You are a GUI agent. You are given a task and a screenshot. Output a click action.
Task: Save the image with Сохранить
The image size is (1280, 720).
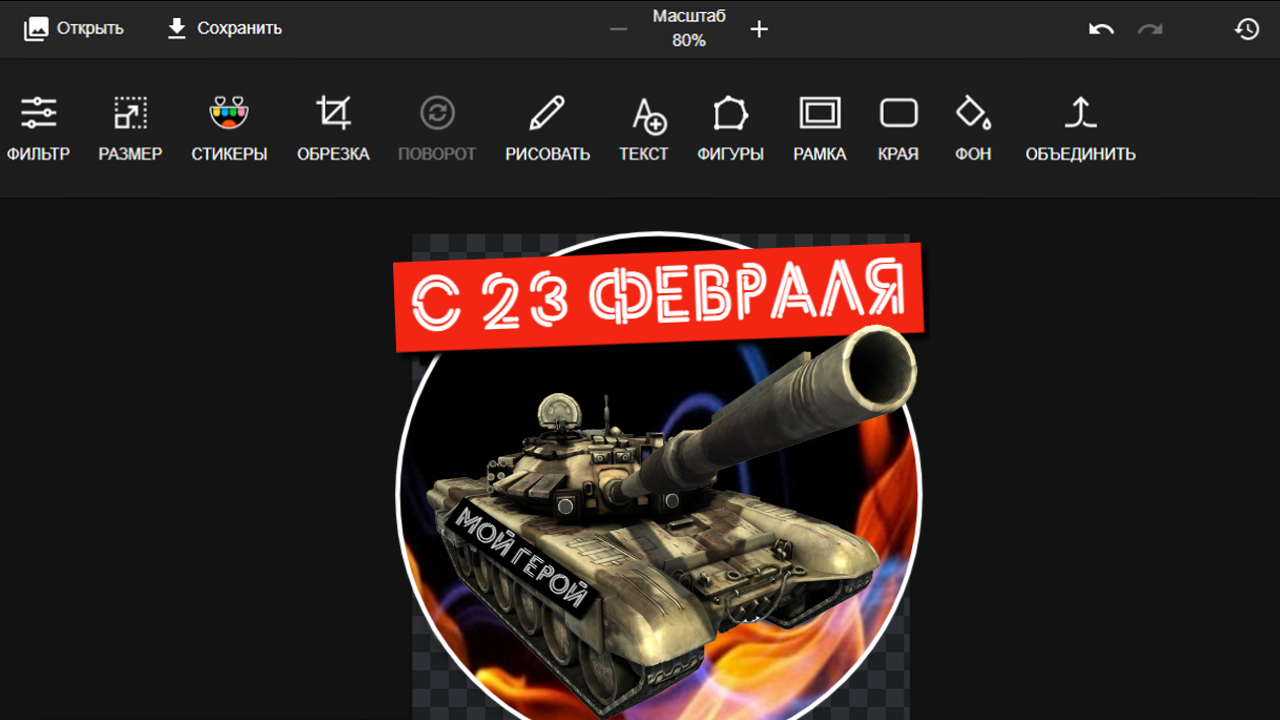pos(222,28)
